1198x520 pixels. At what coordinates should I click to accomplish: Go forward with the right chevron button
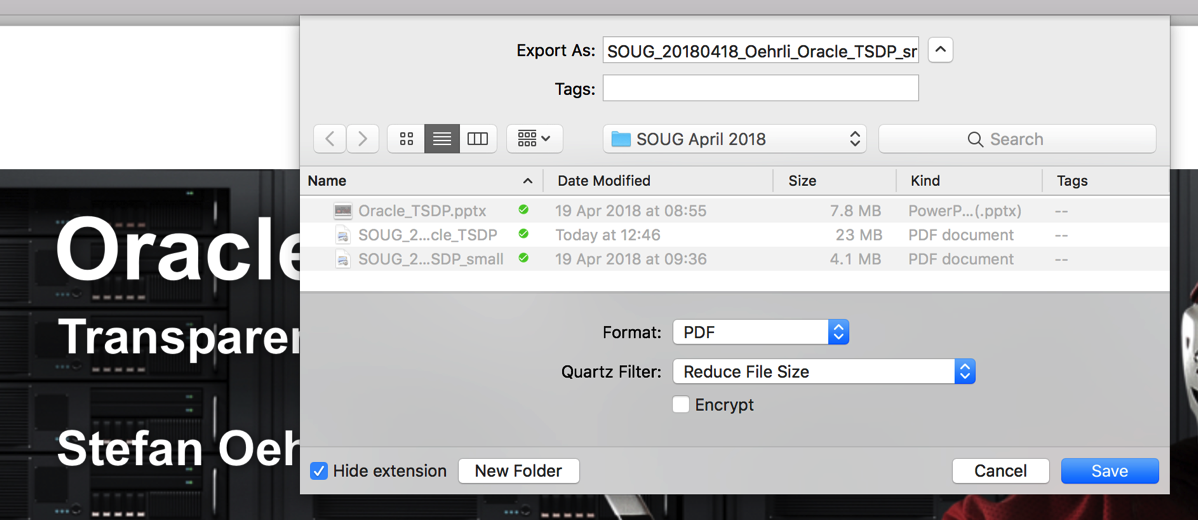tap(363, 139)
